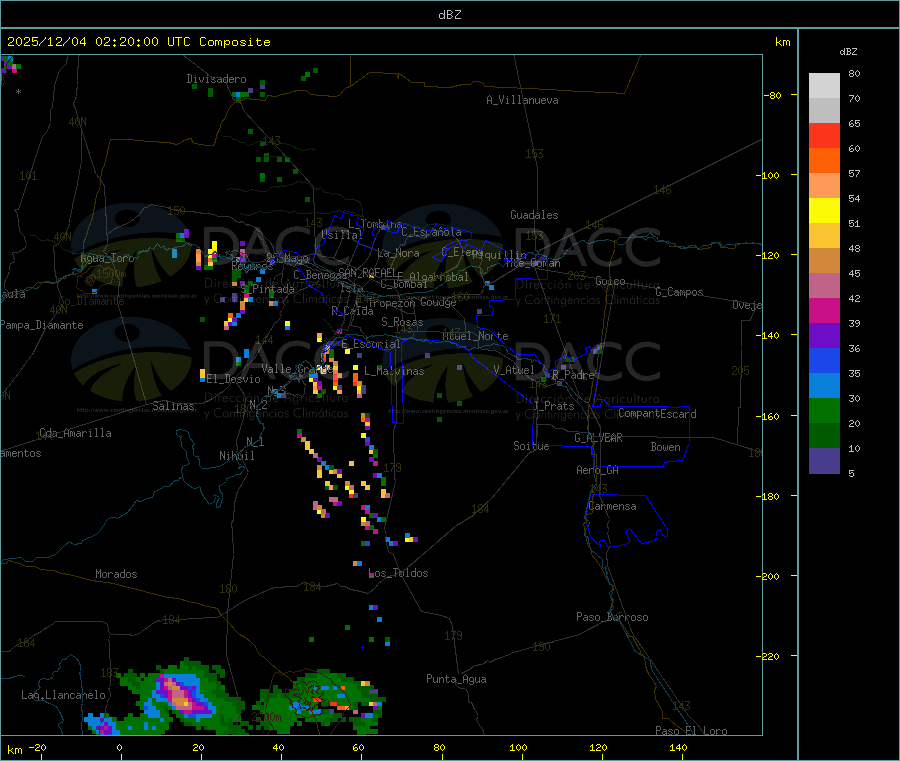Click the Salinas location label

point(173,406)
